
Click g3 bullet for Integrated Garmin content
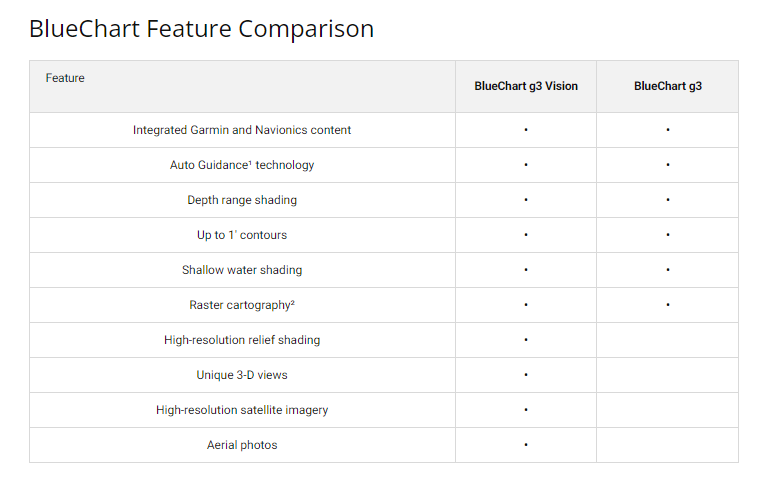click(x=667, y=130)
